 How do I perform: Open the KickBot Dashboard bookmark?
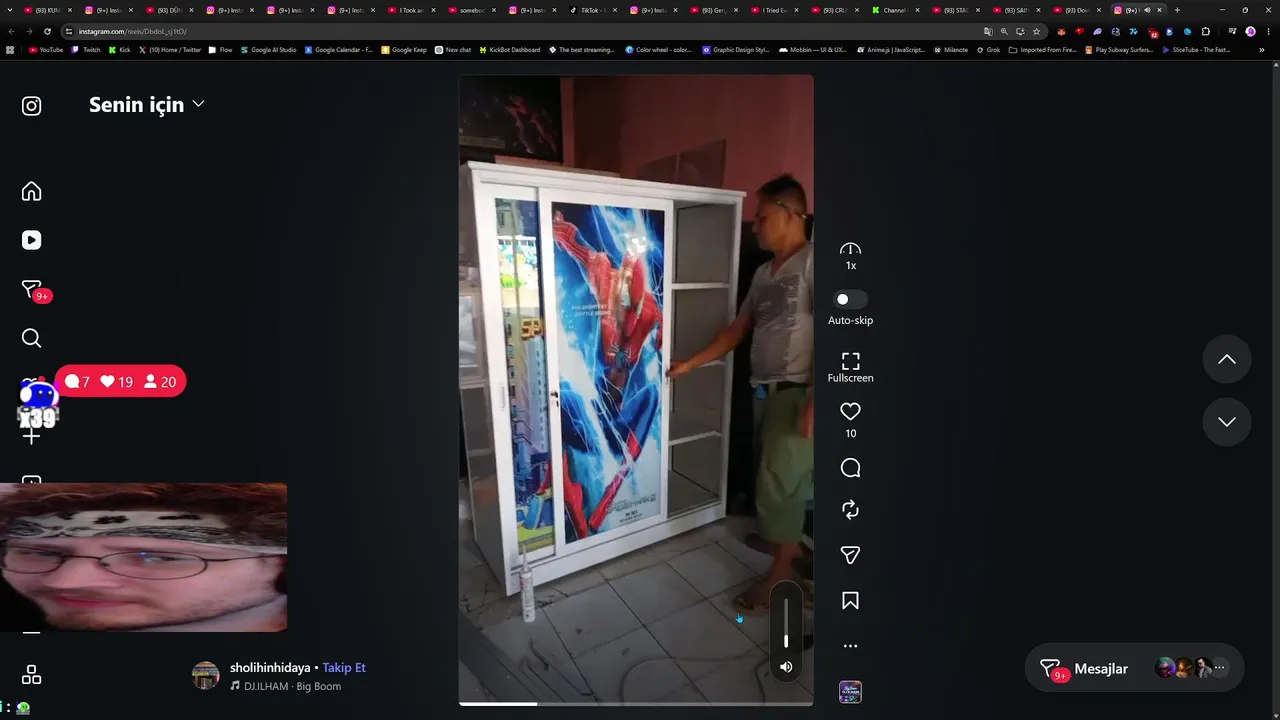(x=509, y=50)
